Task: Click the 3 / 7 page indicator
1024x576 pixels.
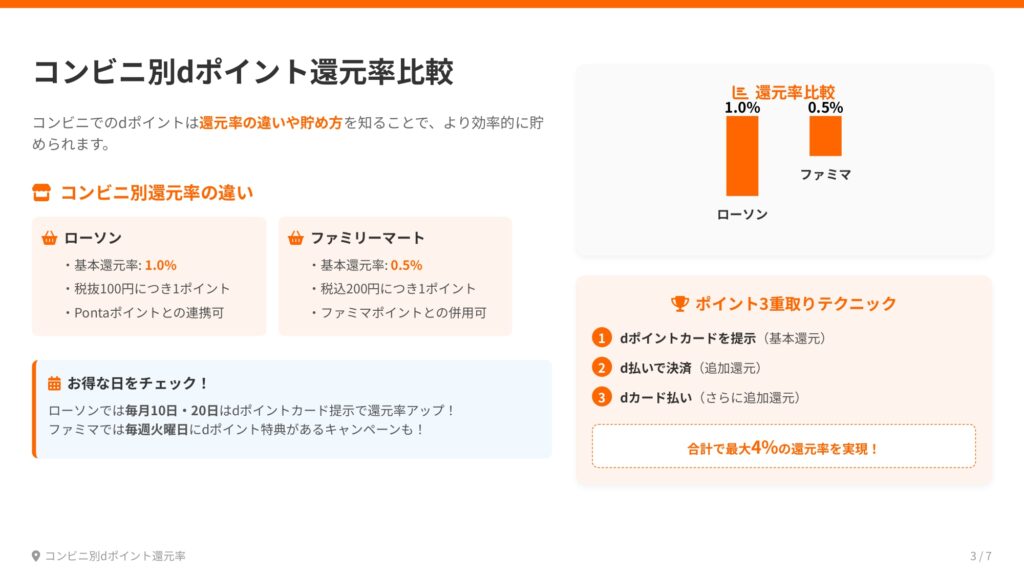Action: tap(980, 556)
